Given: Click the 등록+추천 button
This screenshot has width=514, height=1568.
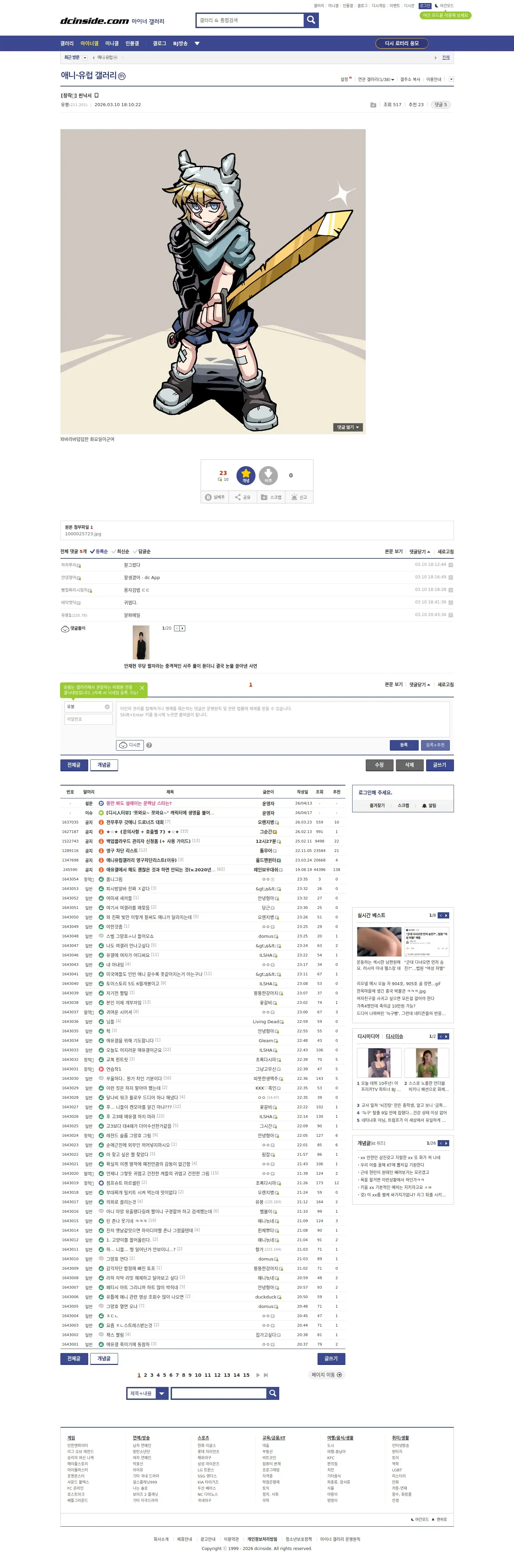Looking at the screenshot, I should [x=435, y=745].
